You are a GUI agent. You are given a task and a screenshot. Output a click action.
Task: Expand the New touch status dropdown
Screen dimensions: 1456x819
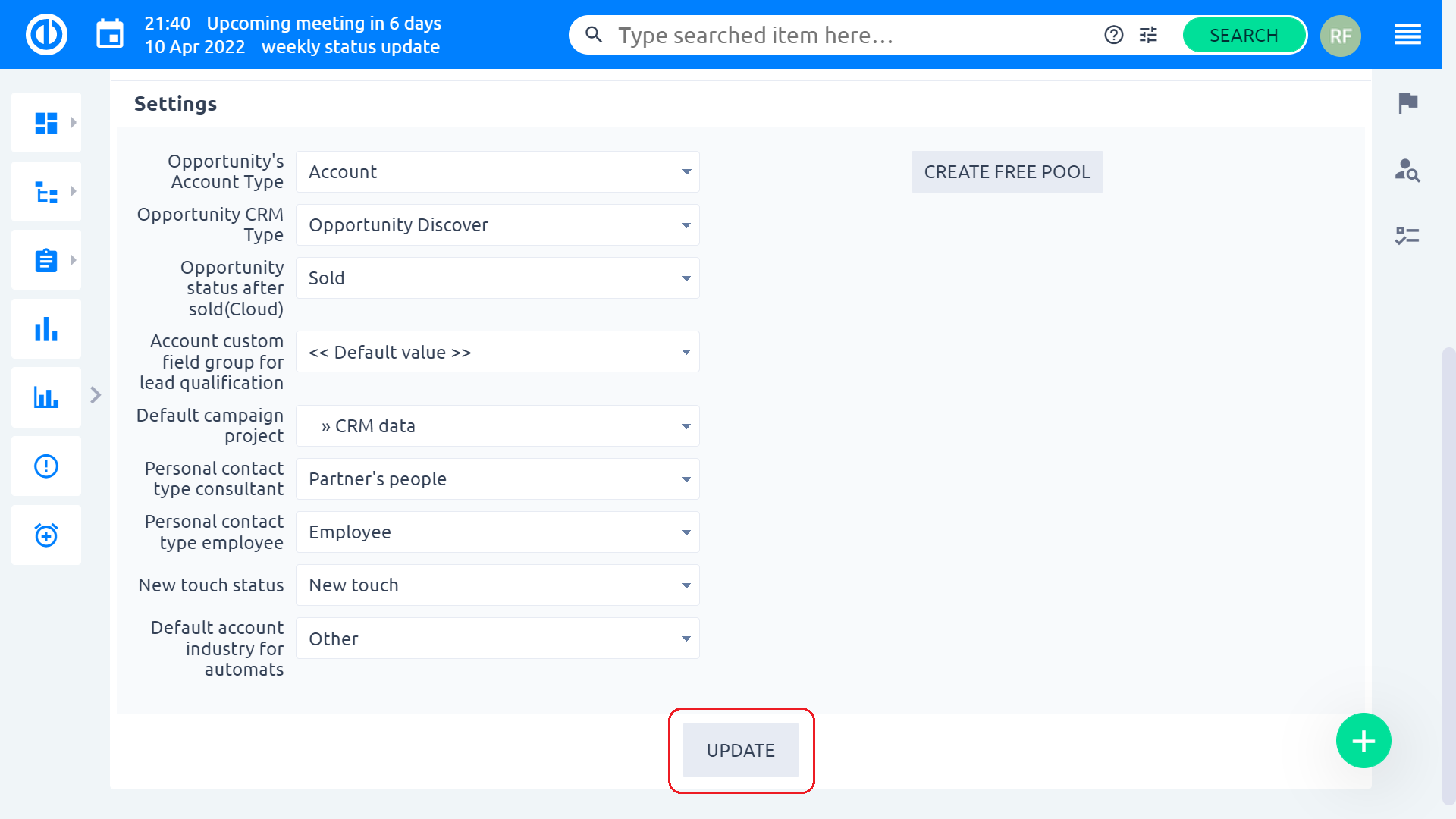pyautogui.click(x=497, y=585)
